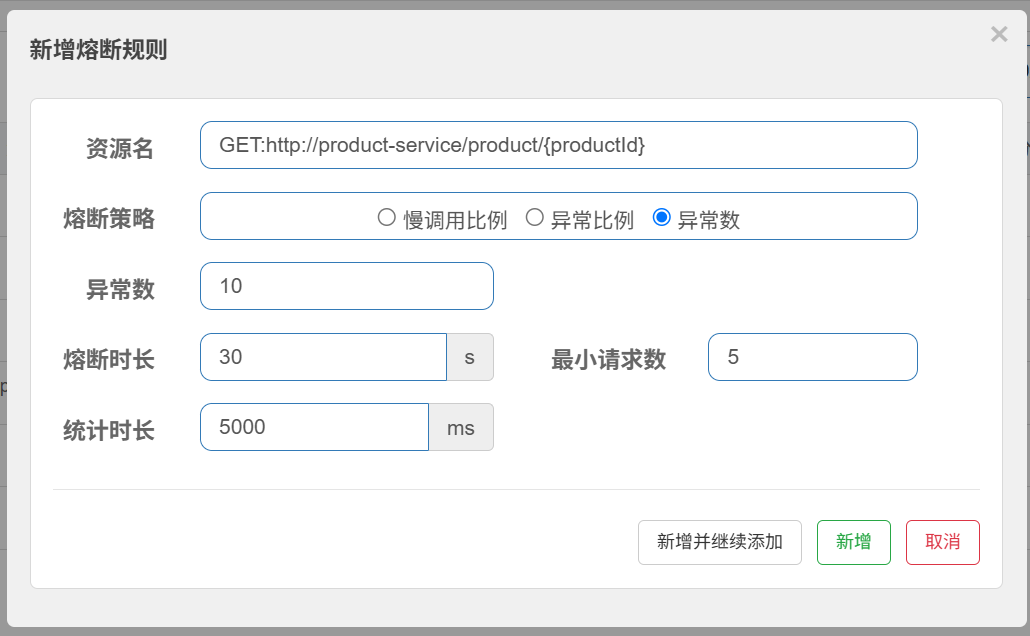
Task: Click the green 新增 button
Action: [853, 542]
